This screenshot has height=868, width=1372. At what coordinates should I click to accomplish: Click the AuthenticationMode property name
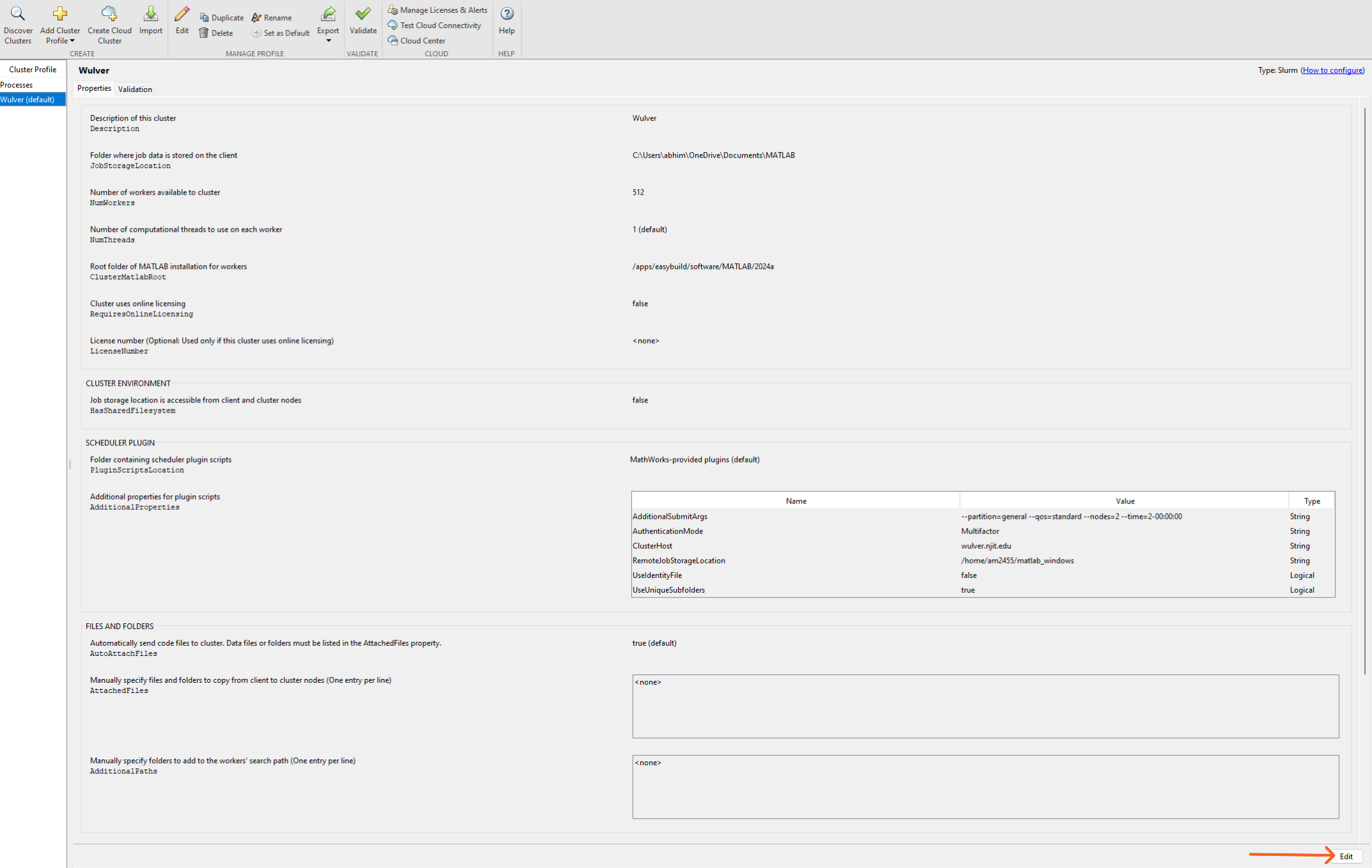[667, 531]
